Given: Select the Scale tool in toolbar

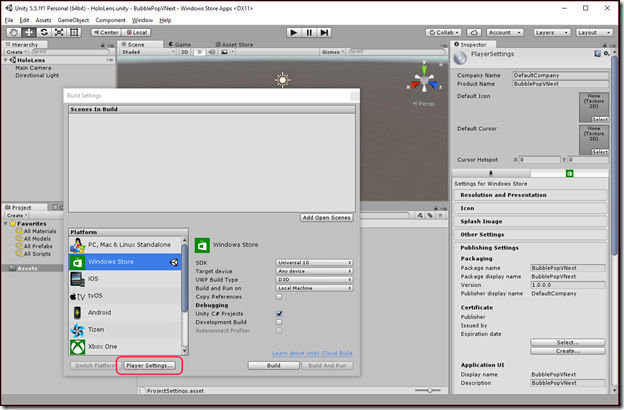Looking at the screenshot, I should (x=59, y=33).
